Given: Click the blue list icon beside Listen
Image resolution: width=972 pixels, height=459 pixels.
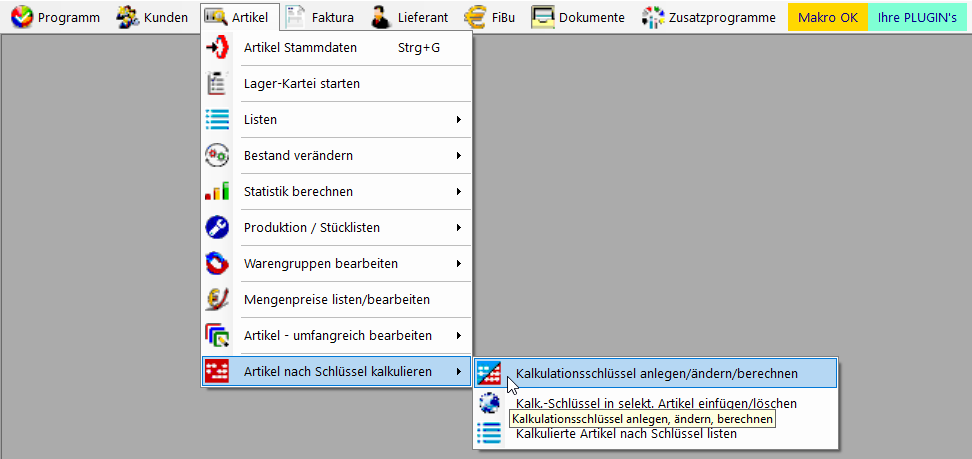Looking at the screenshot, I should tap(217, 119).
